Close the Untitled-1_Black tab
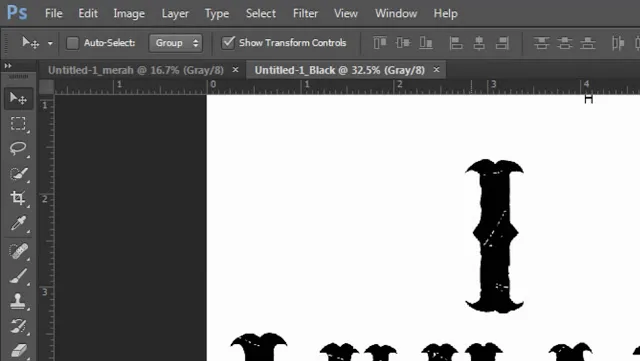Image resolution: width=640 pixels, height=361 pixels. point(436,70)
